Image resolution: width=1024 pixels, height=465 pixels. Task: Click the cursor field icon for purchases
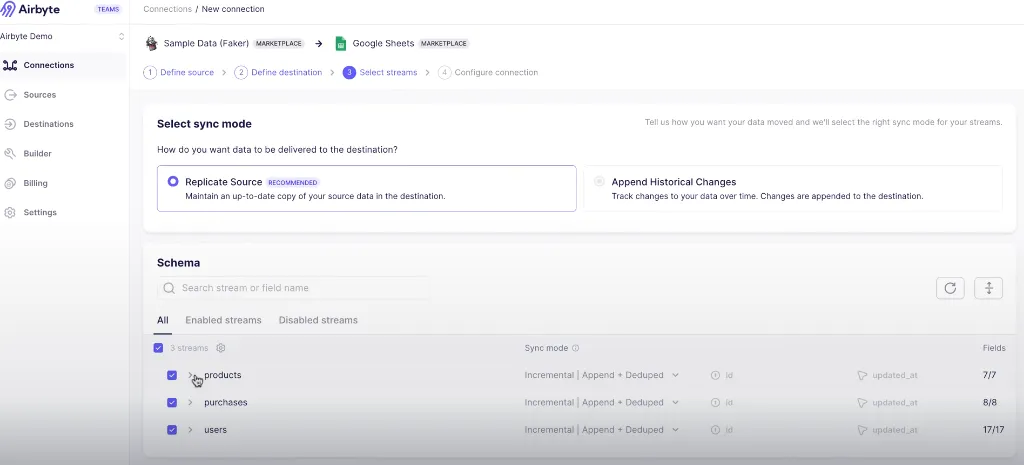click(862, 403)
